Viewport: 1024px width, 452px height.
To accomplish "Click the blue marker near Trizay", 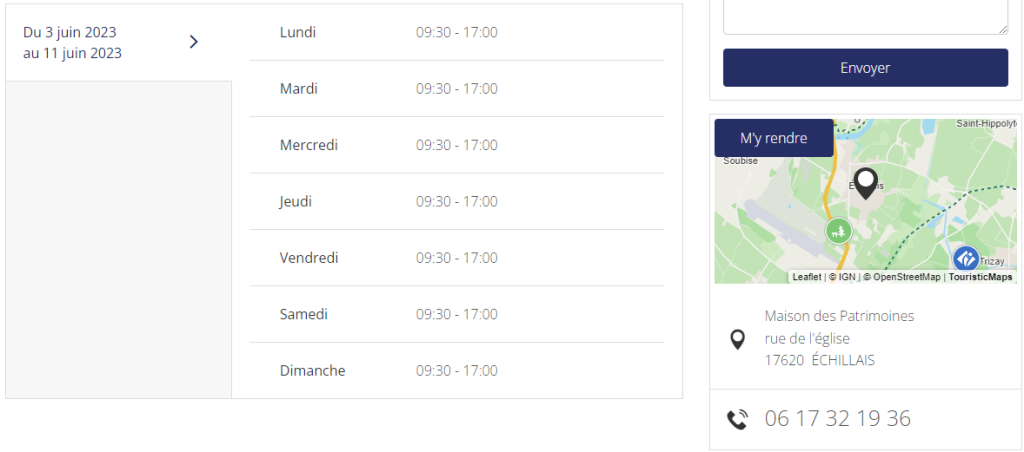I will click(x=965, y=258).
